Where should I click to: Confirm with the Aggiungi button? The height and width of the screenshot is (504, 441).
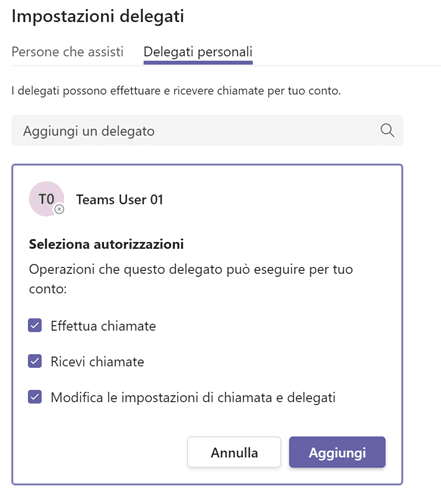337,452
